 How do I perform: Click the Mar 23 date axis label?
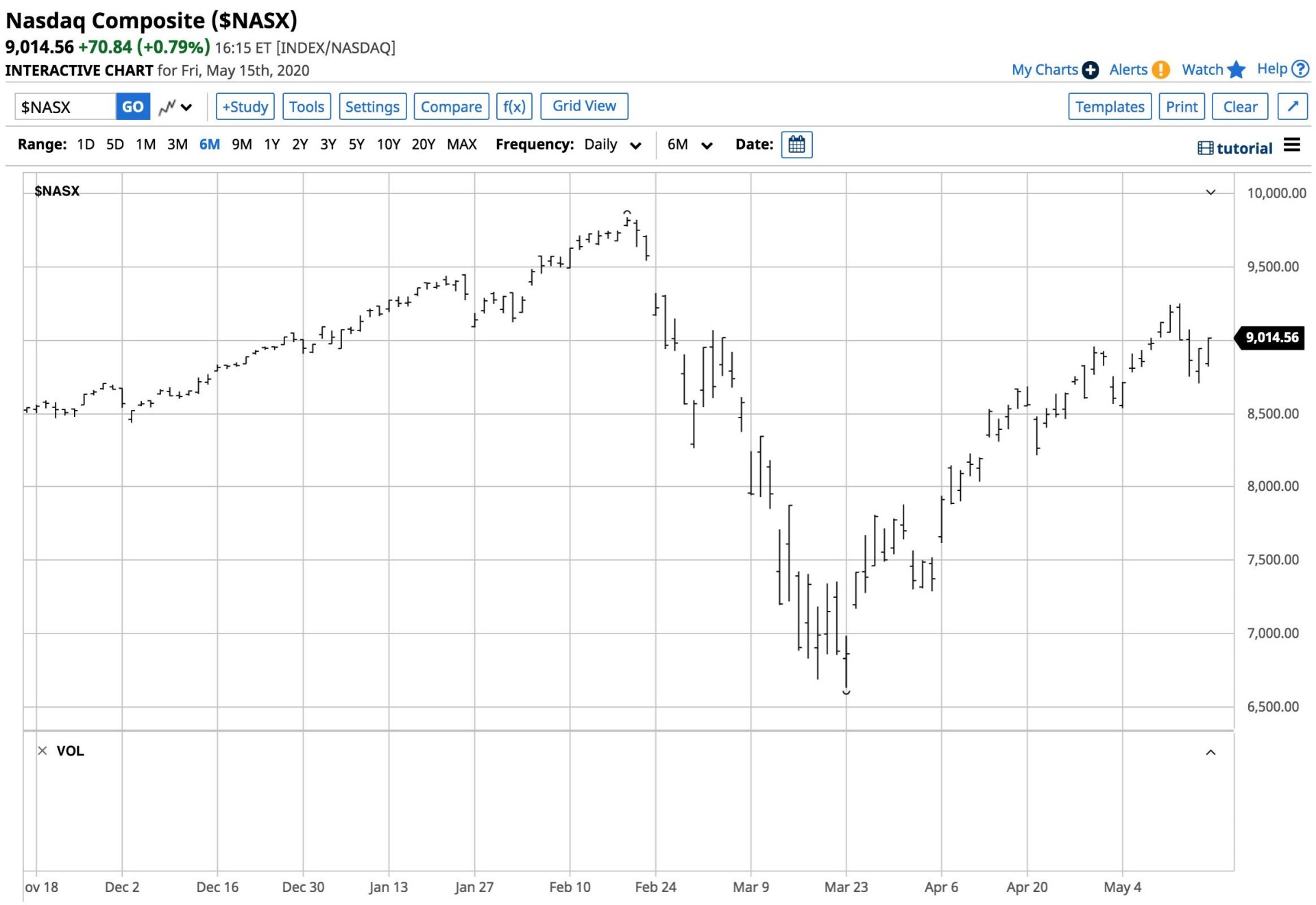pyautogui.click(x=846, y=887)
